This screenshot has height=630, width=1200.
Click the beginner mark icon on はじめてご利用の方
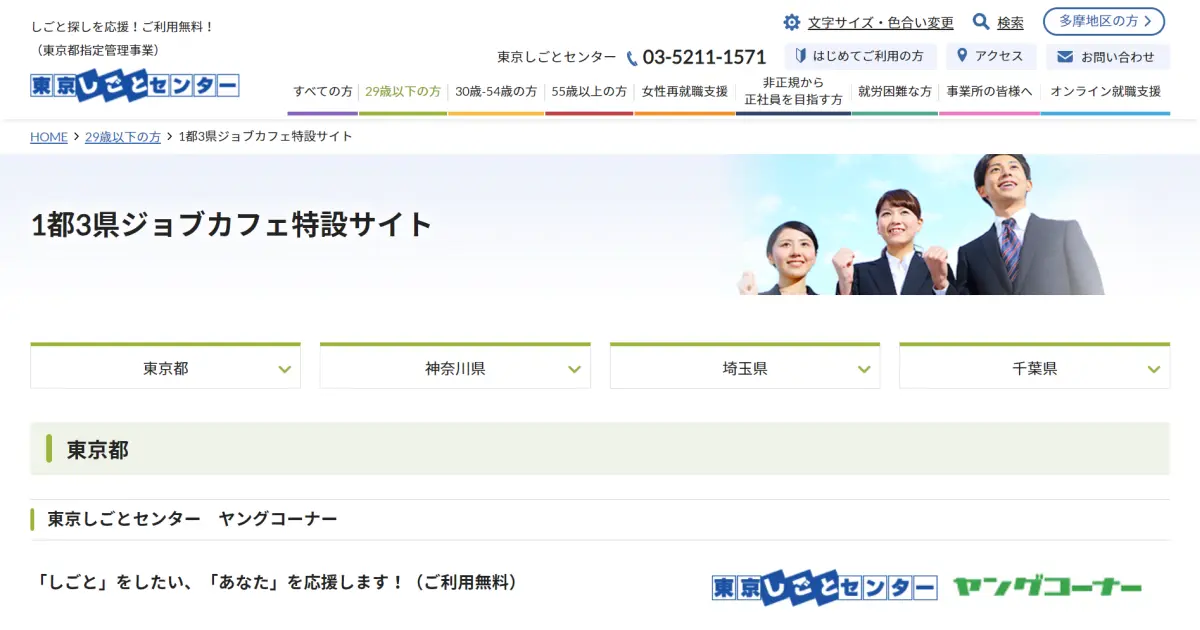[x=800, y=56]
